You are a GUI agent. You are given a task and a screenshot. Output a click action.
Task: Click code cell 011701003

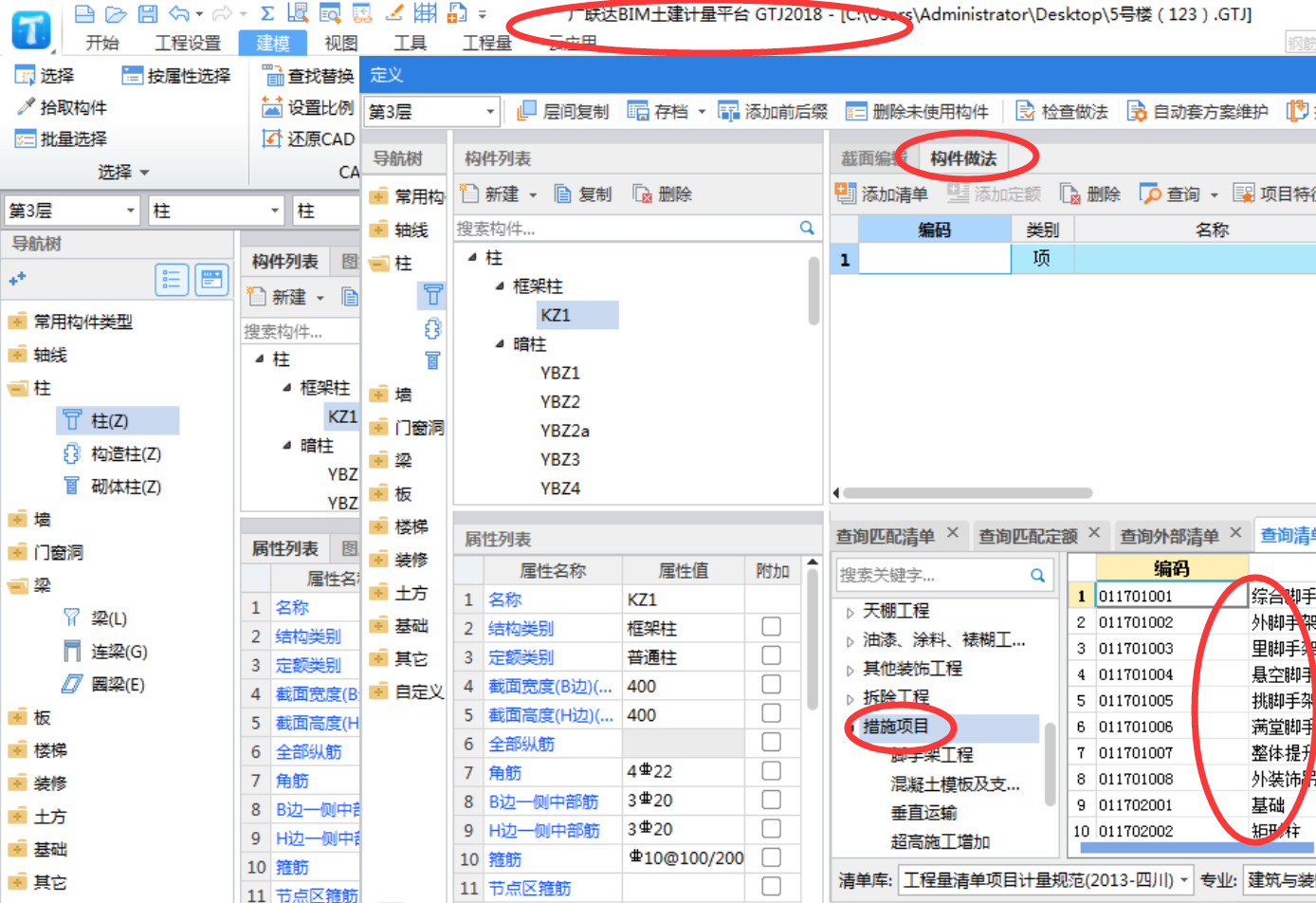pyautogui.click(x=1172, y=649)
